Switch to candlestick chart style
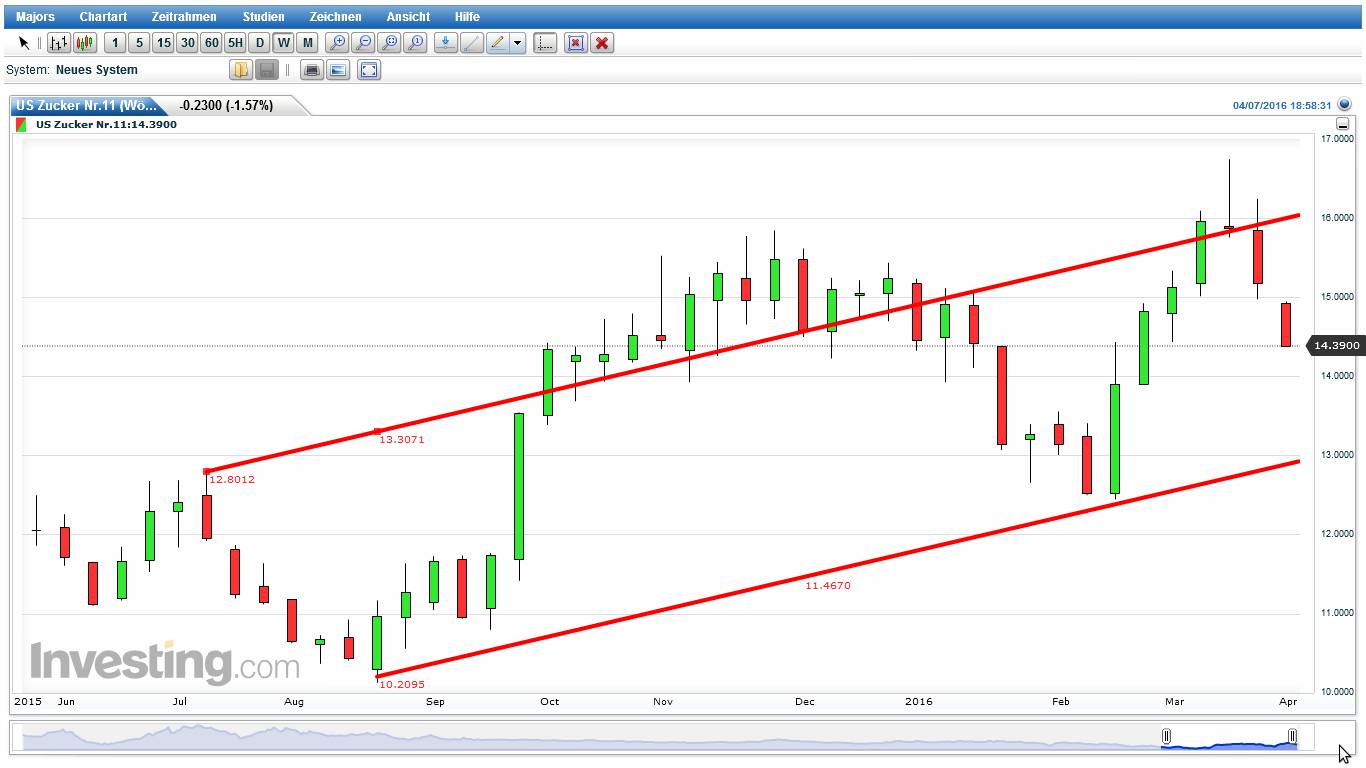 (x=85, y=43)
